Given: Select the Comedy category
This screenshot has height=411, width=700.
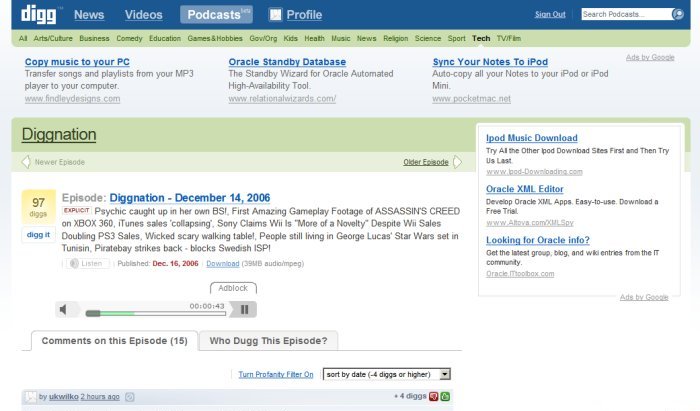Looking at the screenshot, I should click(129, 38).
